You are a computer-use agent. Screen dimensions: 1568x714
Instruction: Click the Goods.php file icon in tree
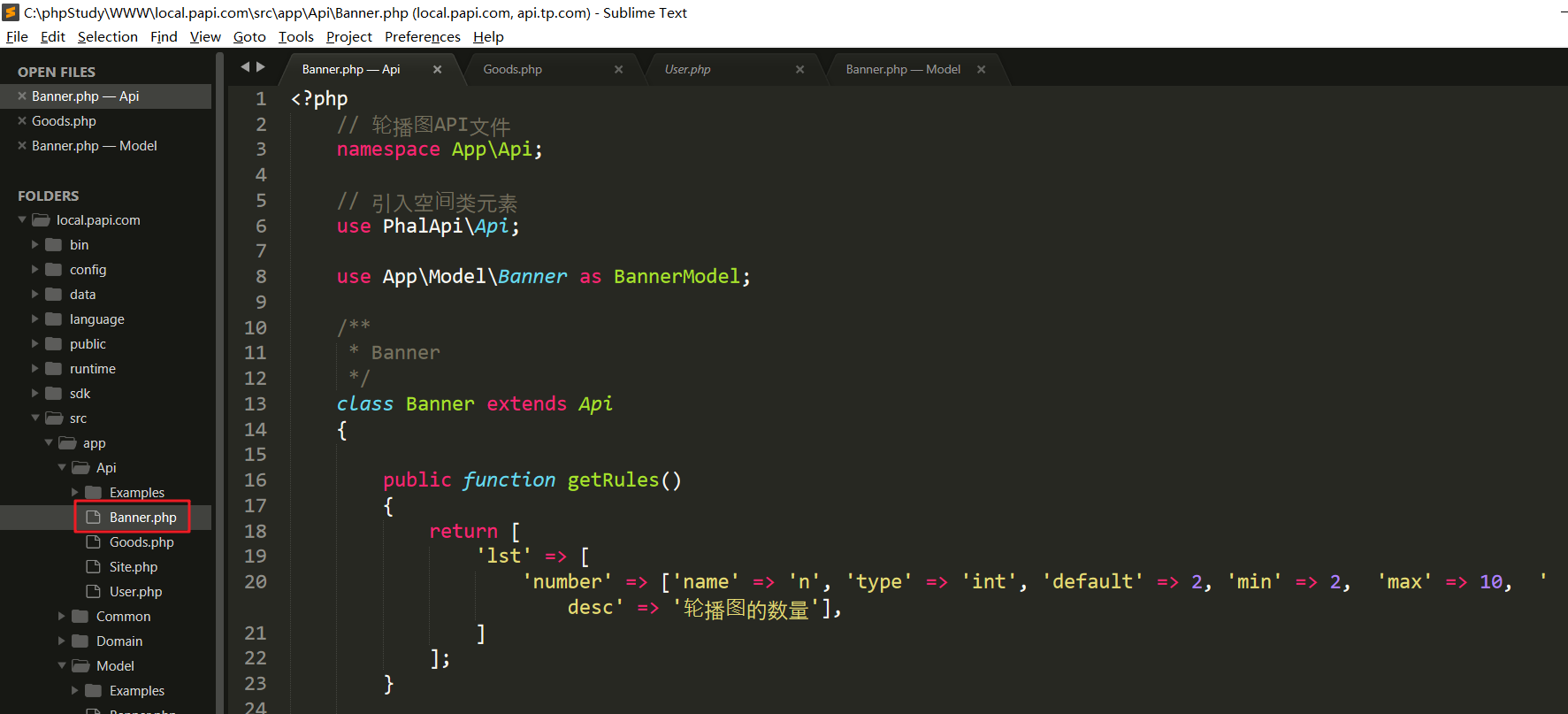pyautogui.click(x=93, y=542)
